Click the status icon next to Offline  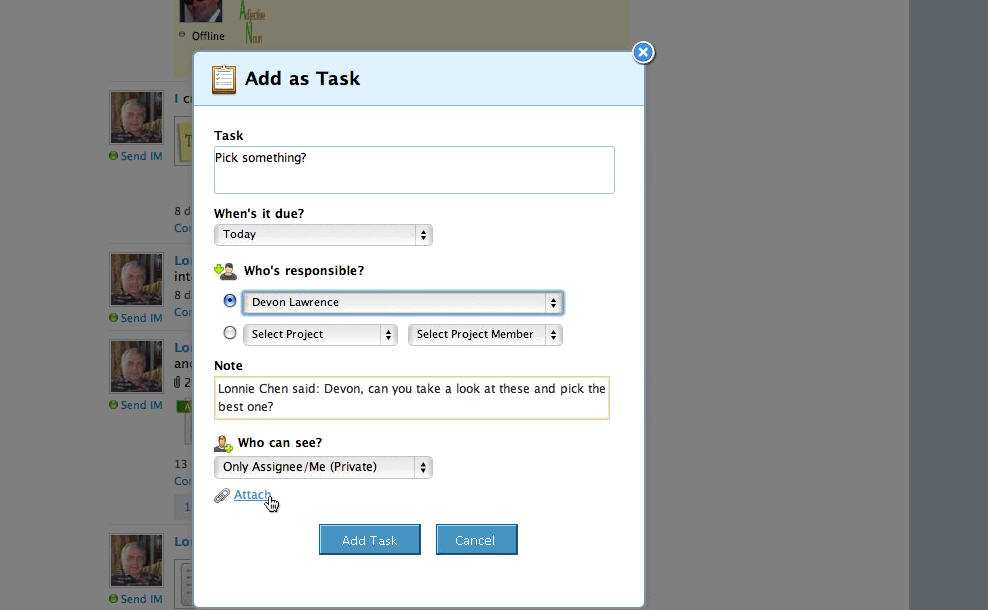(182, 35)
